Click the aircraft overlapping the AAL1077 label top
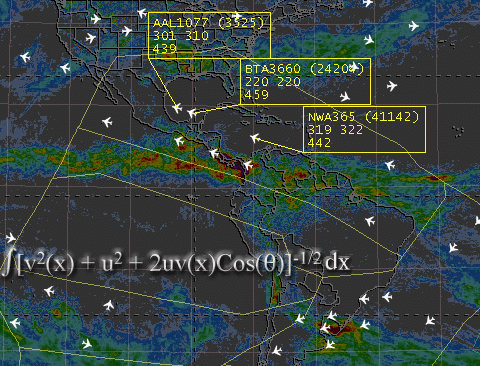 point(236,15)
